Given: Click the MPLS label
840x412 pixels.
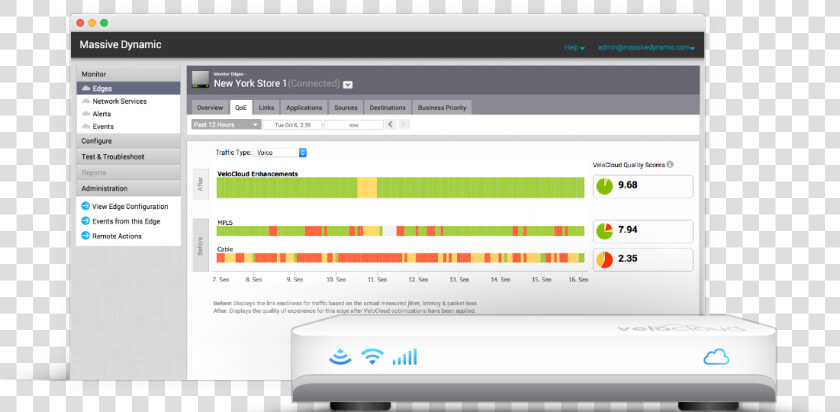Looking at the screenshot, I should click(224, 222).
